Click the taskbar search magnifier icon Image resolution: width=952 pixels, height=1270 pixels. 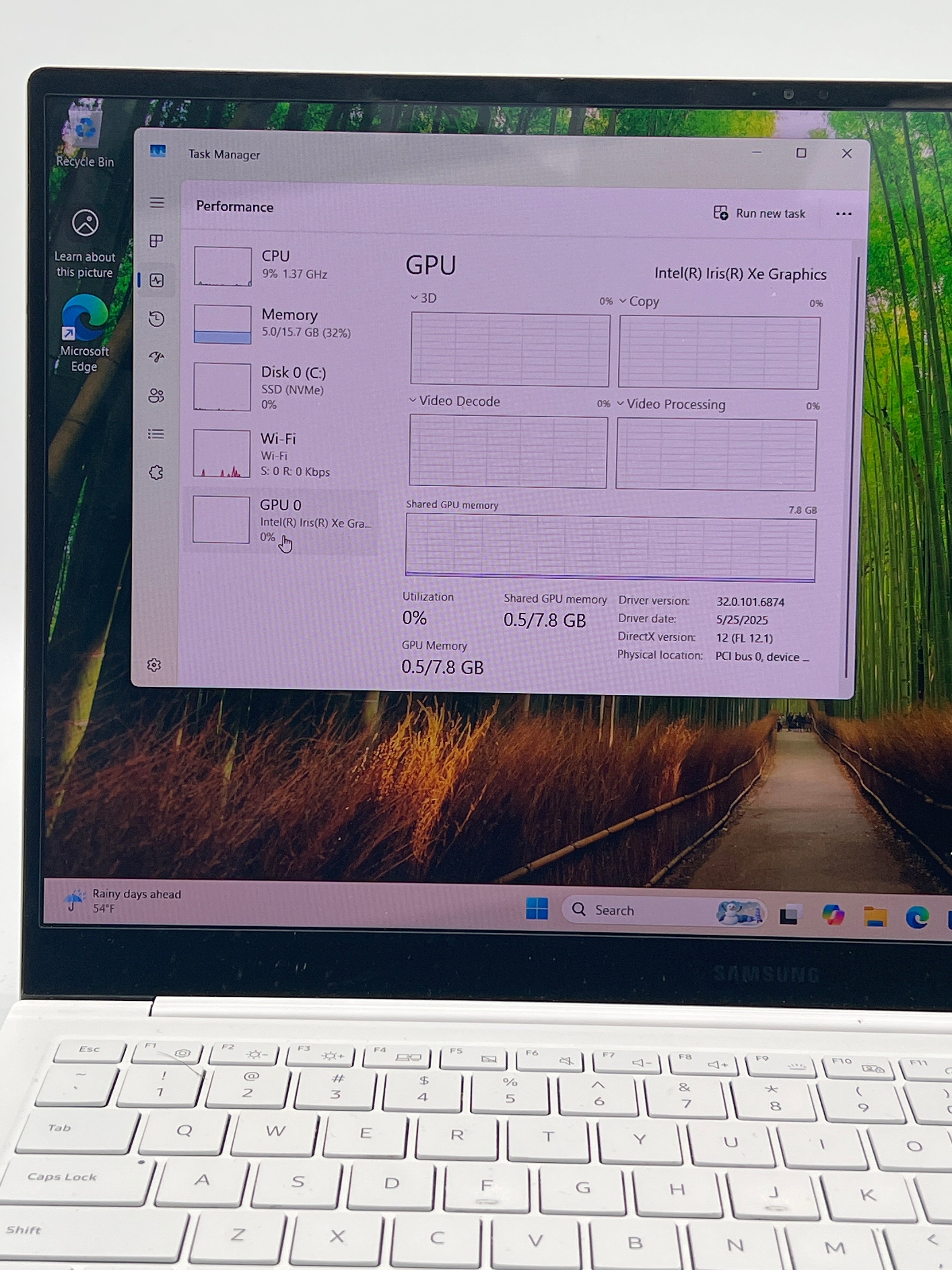coord(578,909)
